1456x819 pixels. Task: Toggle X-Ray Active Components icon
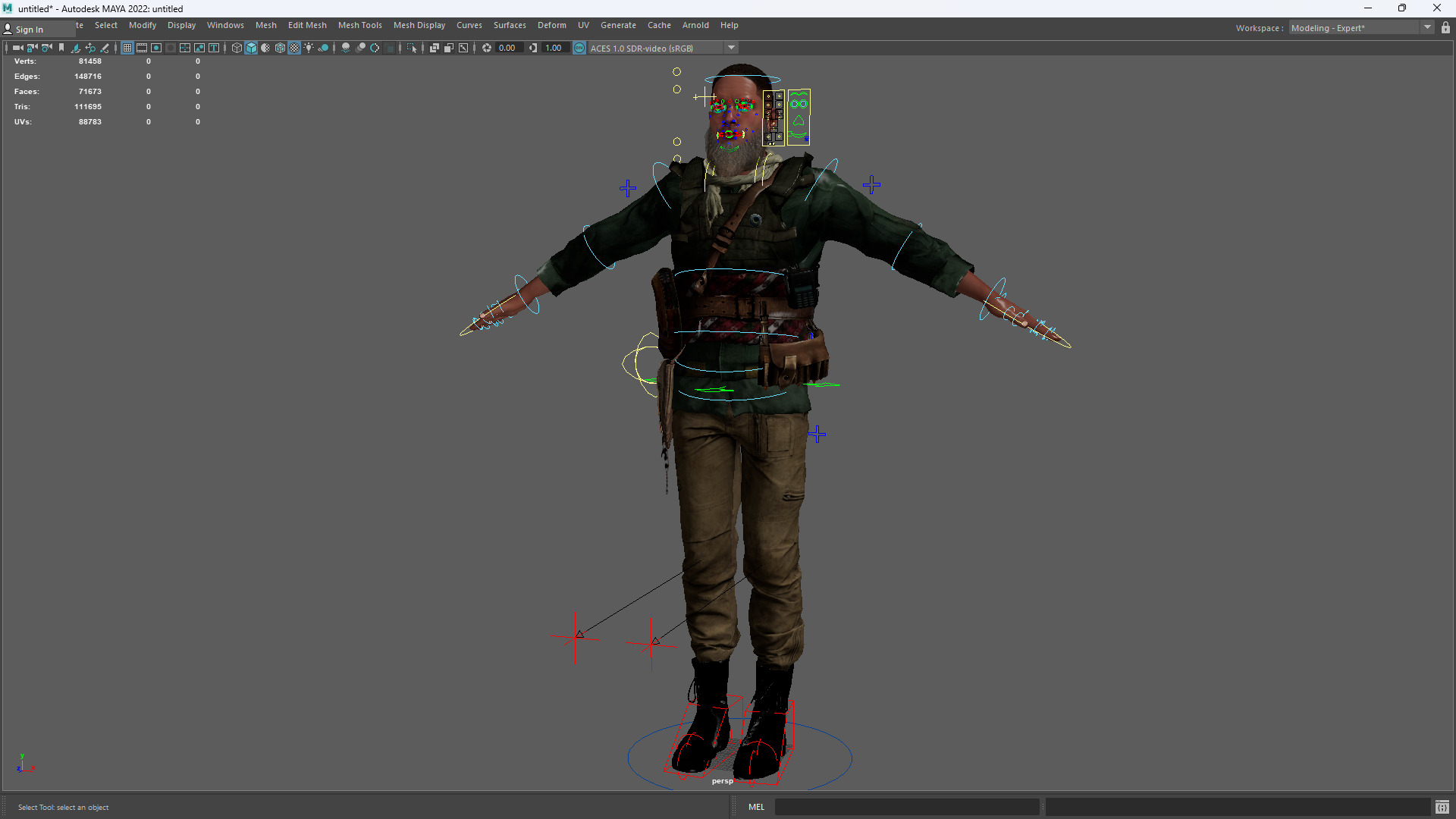449,48
